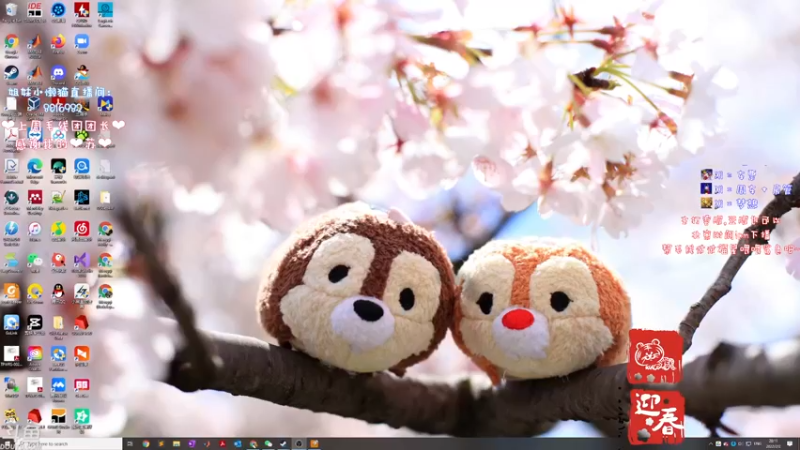Launch the TeamViewer shortcut
Screen dimensions: 800x450
click(35, 135)
